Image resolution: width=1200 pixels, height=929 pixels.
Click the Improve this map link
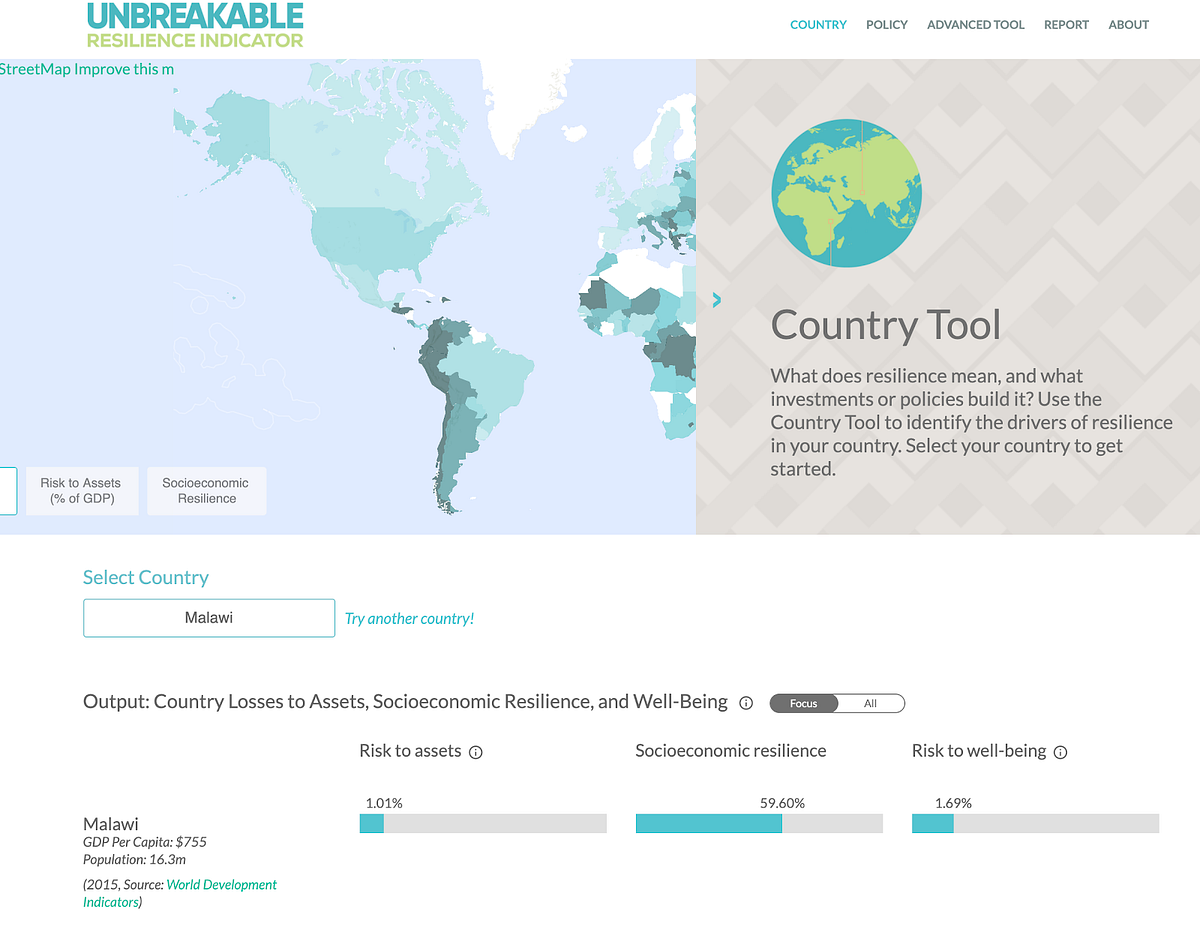pyautogui.click(x=124, y=68)
